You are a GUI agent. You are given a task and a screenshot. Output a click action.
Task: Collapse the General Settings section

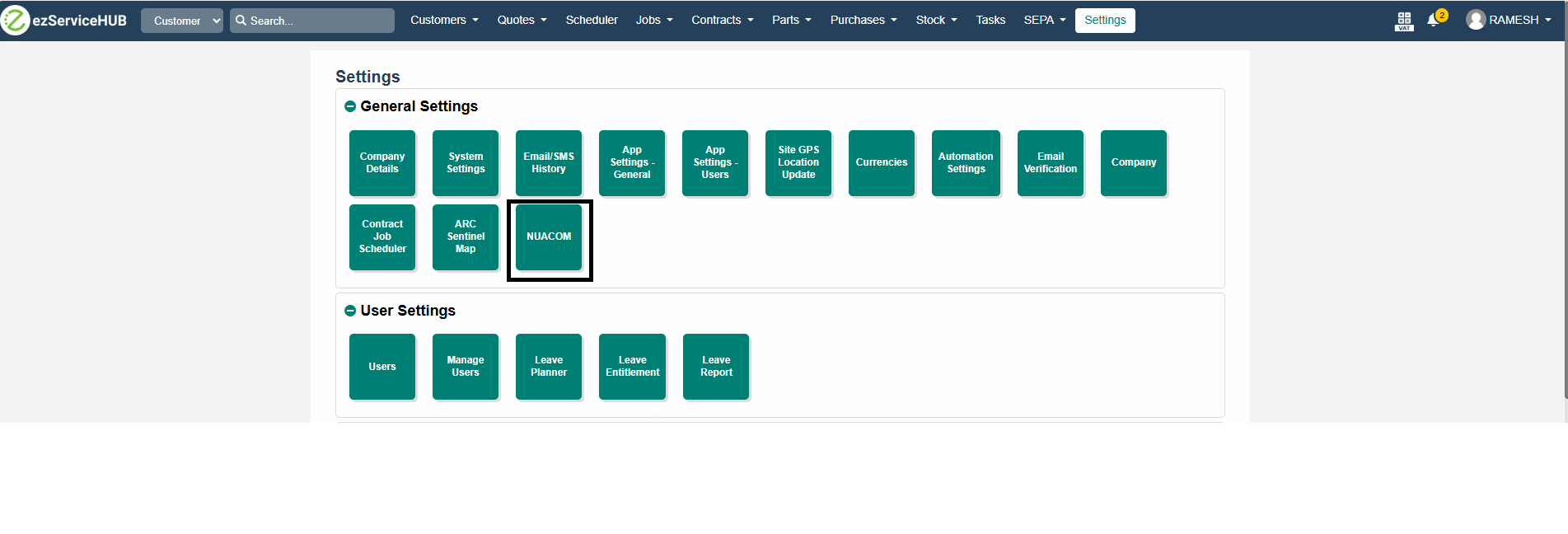(350, 106)
